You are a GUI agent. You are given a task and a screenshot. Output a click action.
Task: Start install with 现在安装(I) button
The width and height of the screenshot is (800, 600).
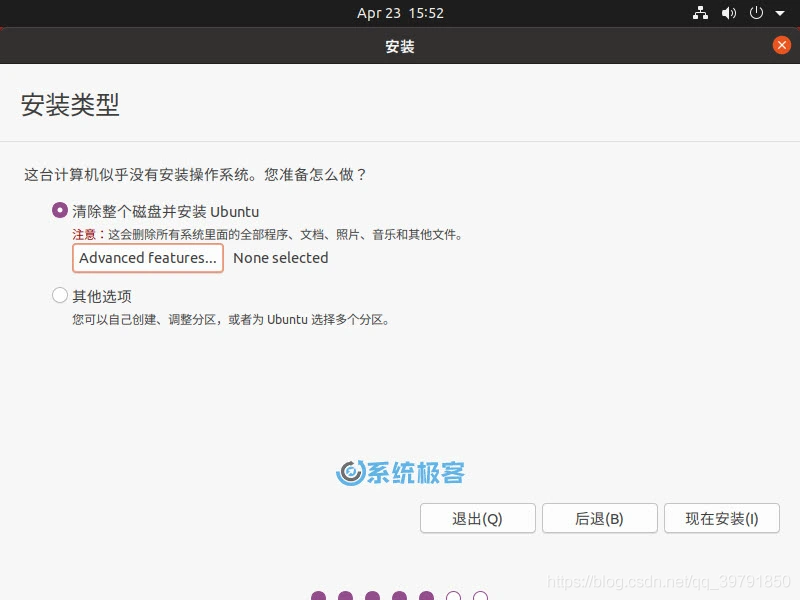tap(722, 518)
